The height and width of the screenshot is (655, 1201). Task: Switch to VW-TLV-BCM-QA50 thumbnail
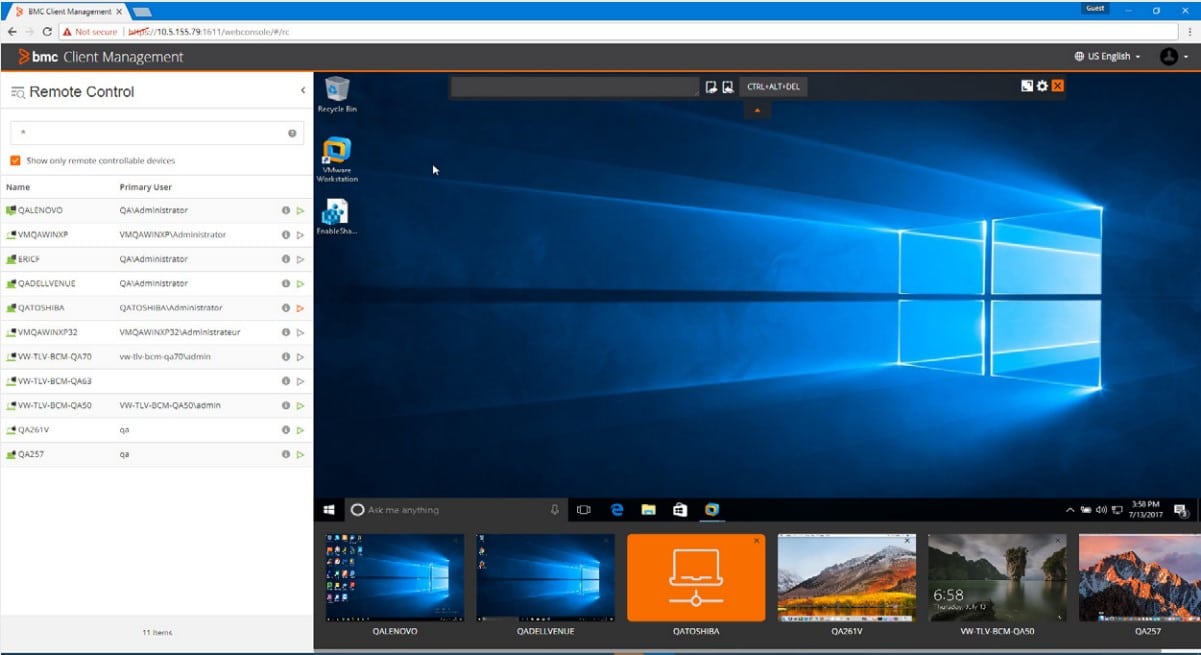(x=997, y=578)
